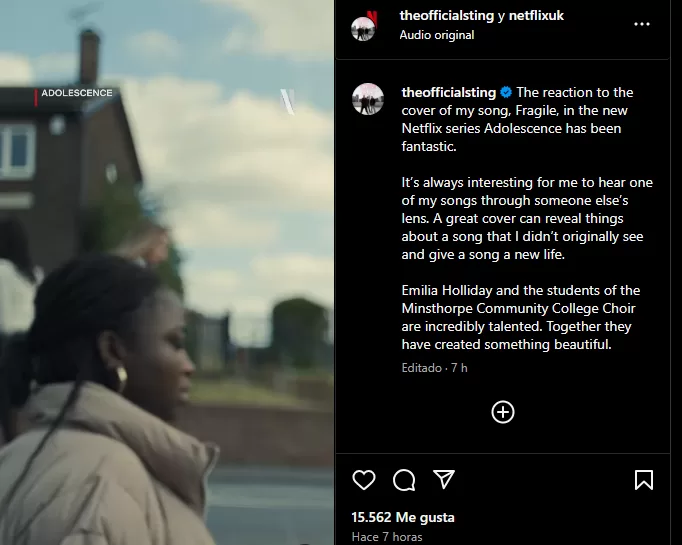
Task: Click theofficialsting username in caption
Action: [448, 92]
